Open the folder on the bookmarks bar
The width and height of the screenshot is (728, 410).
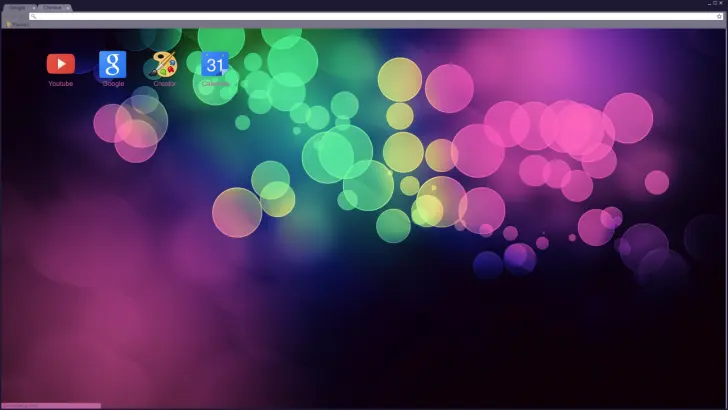point(9,24)
